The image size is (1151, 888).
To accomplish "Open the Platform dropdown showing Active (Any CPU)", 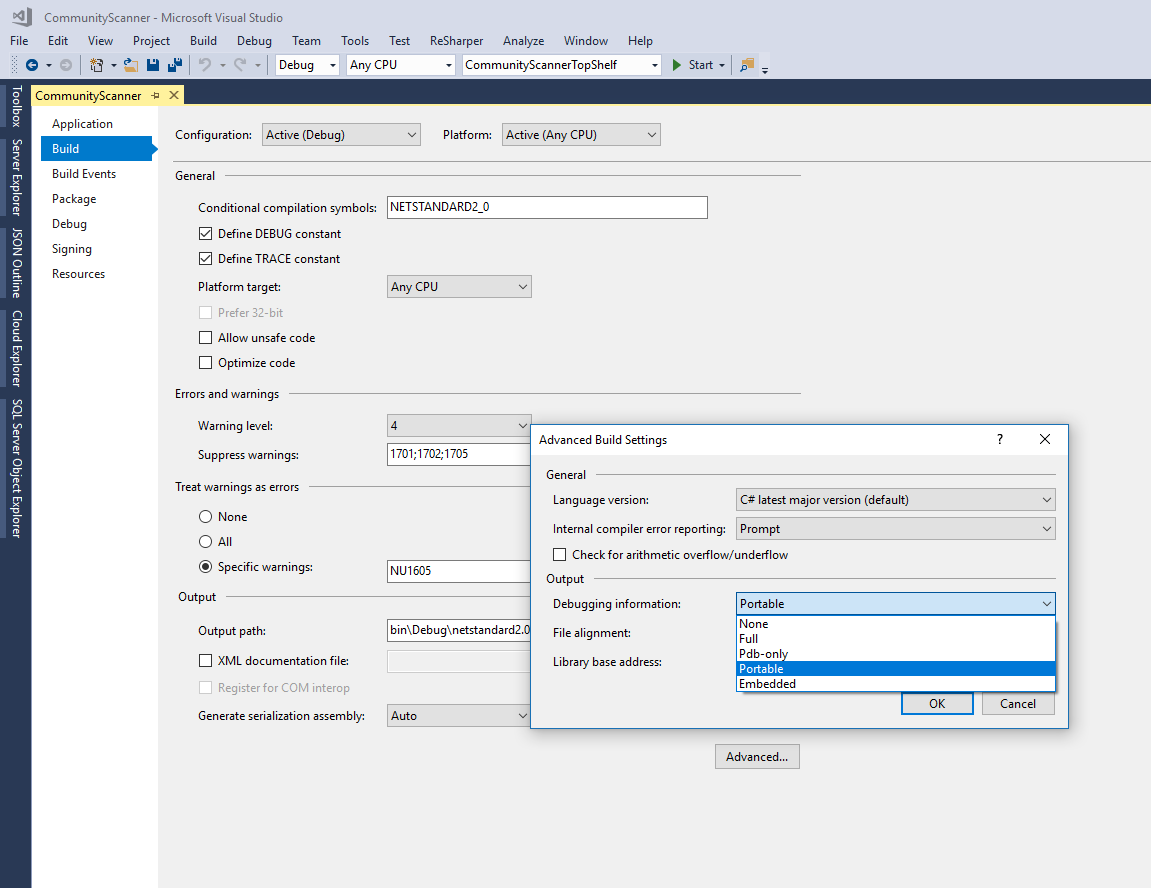I will coord(581,135).
